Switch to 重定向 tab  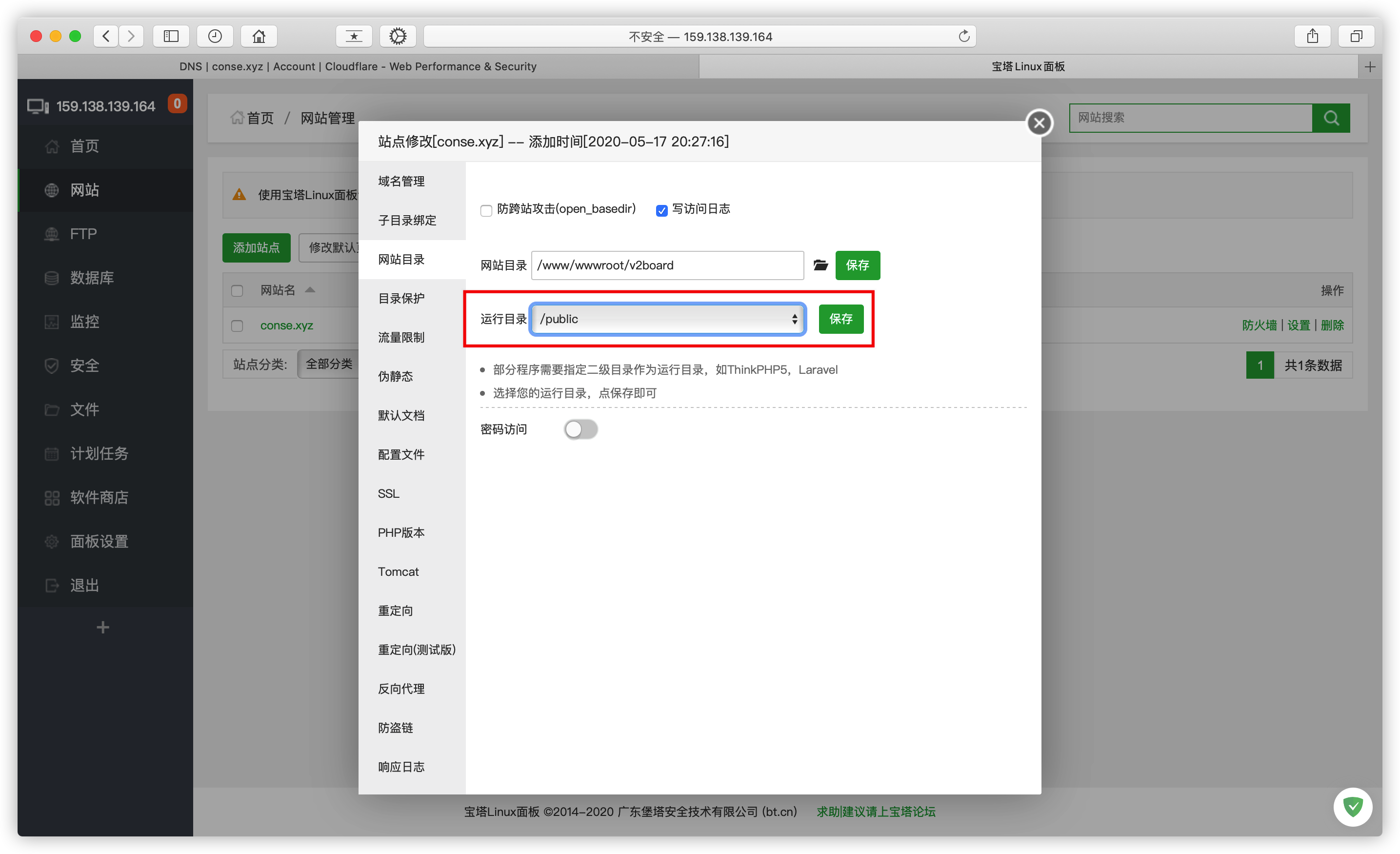(412, 611)
